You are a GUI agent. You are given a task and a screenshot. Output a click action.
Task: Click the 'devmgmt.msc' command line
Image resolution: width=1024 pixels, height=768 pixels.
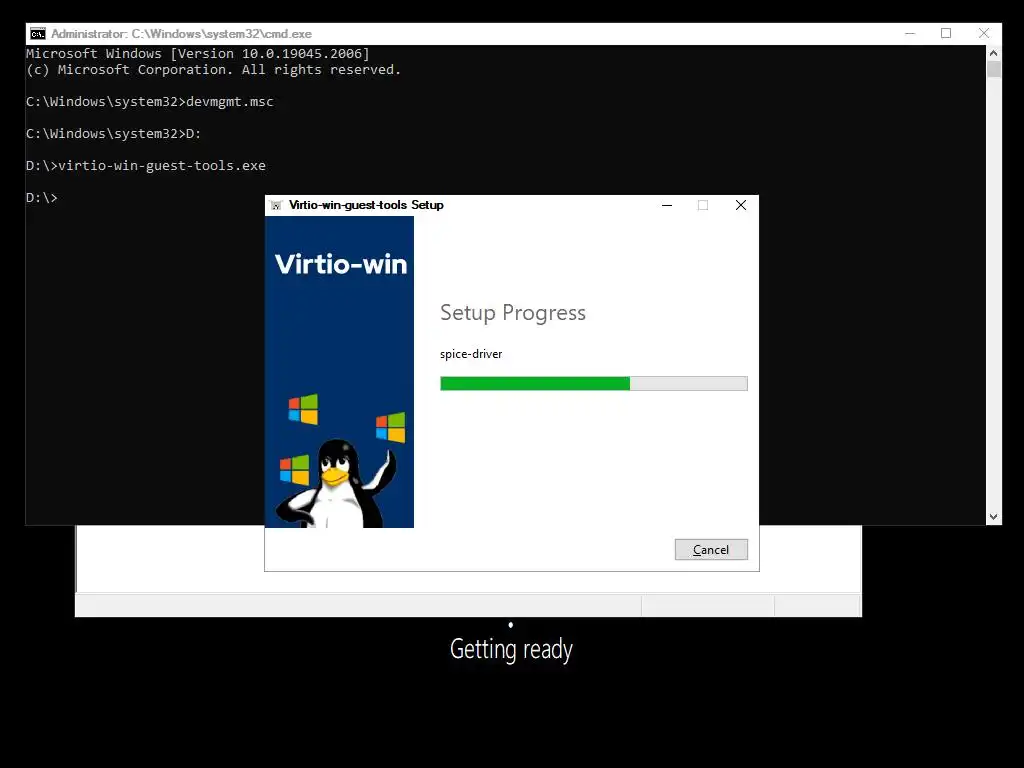(150, 102)
